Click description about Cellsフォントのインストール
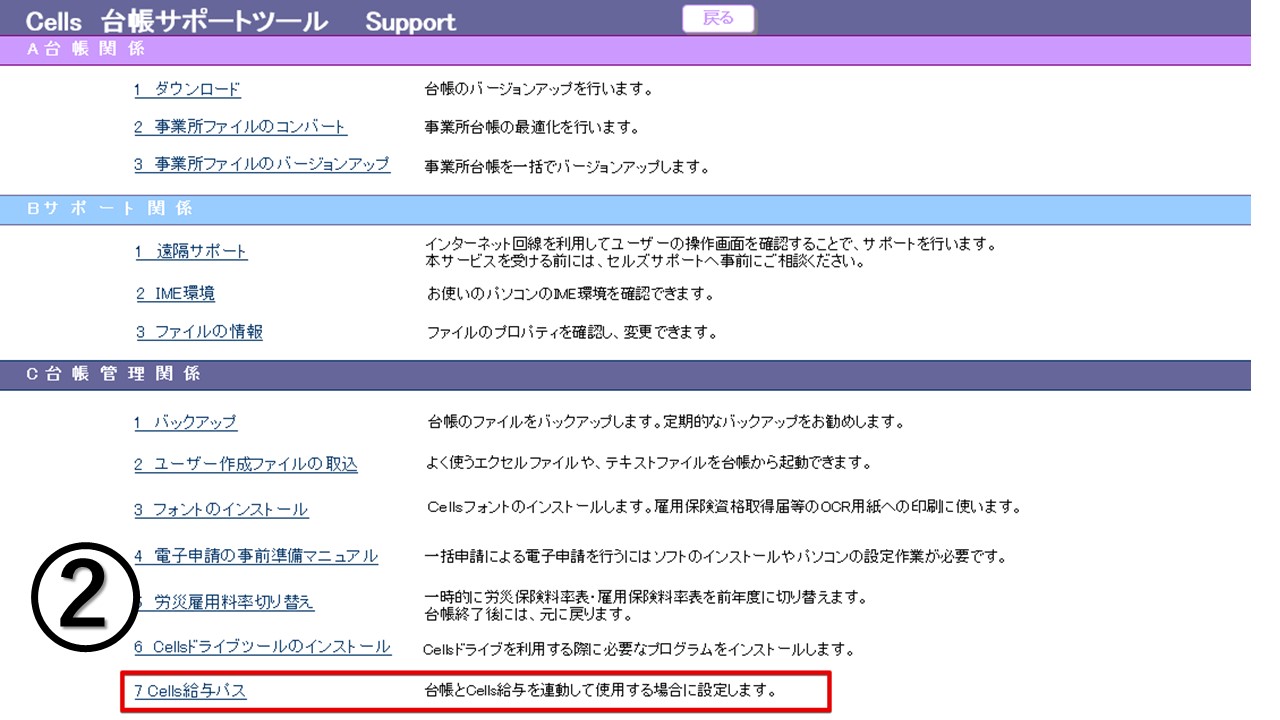Image resolution: width=1280 pixels, height=720 pixels. pyautogui.click(x=723, y=507)
